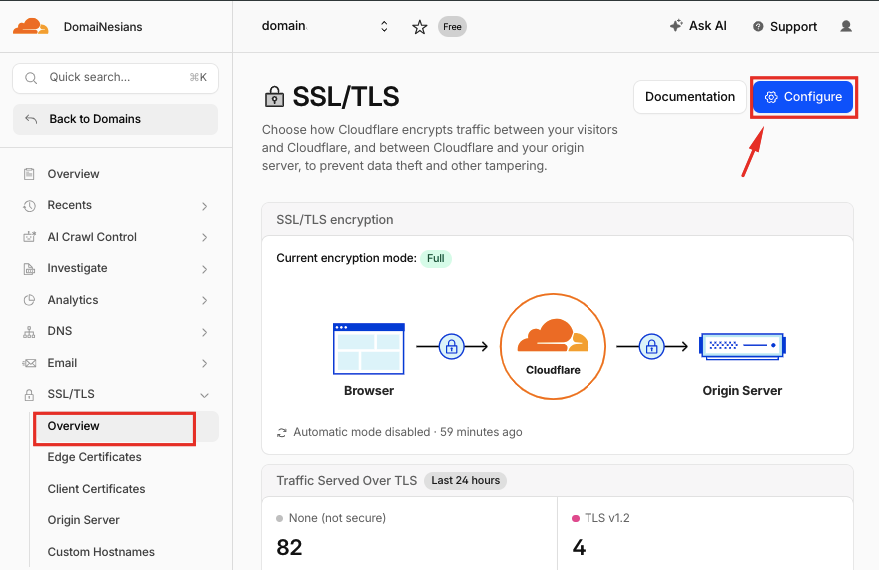
Task: Click the value 4 under TLS v1.2
Action: tap(579, 548)
